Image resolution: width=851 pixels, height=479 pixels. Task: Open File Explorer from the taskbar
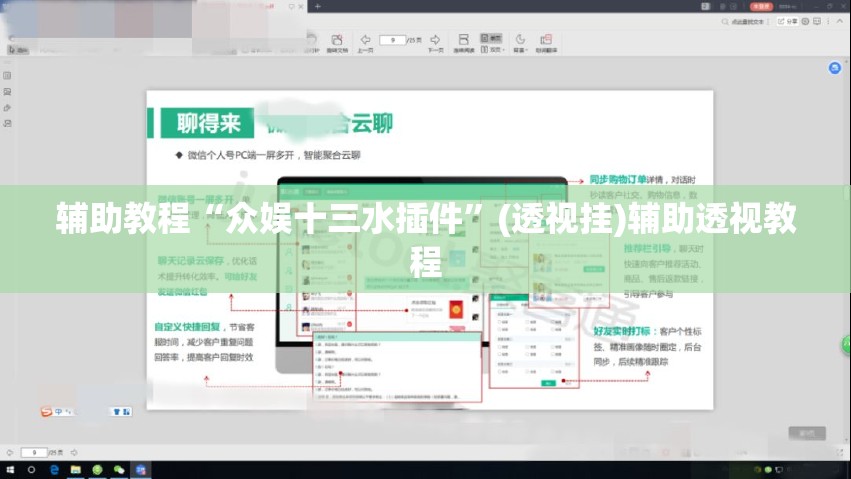pyautogui.click(x=75, y=470)
